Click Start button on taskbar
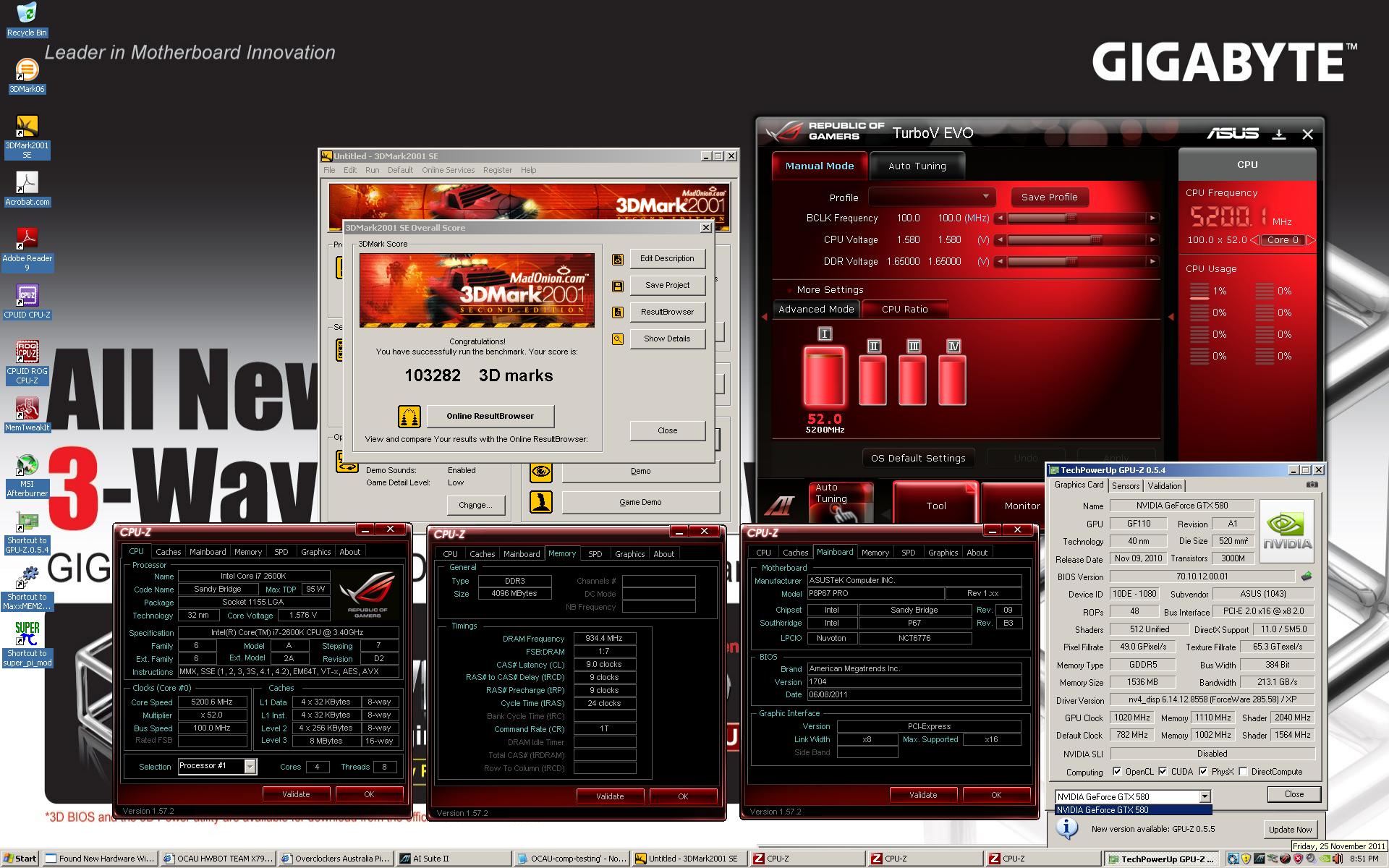This screenshot has width=1389, height=868. [20, 859]
